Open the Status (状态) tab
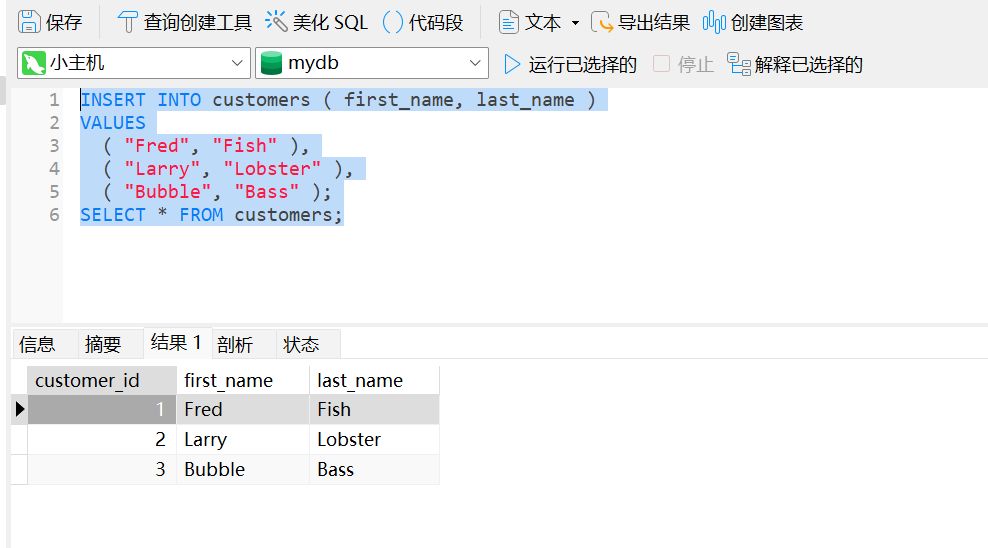This screenshot has height=548, width=988. point(301,345)
